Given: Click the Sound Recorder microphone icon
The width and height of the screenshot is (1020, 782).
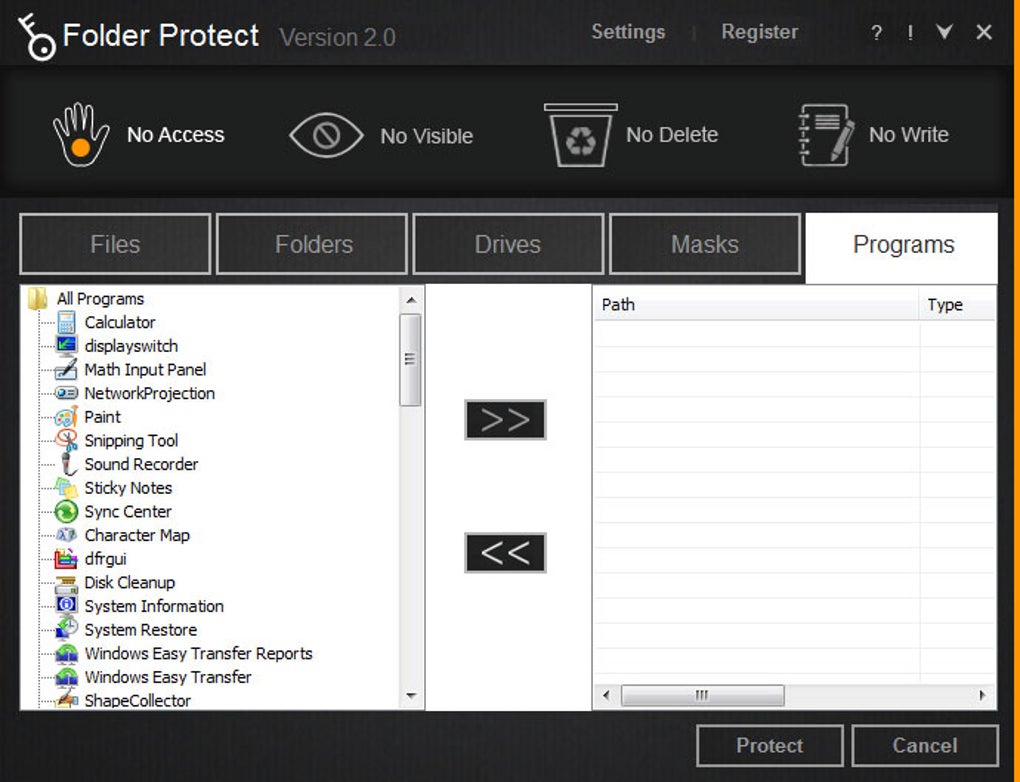Looking at the screenshot, I should click(68, 464).
